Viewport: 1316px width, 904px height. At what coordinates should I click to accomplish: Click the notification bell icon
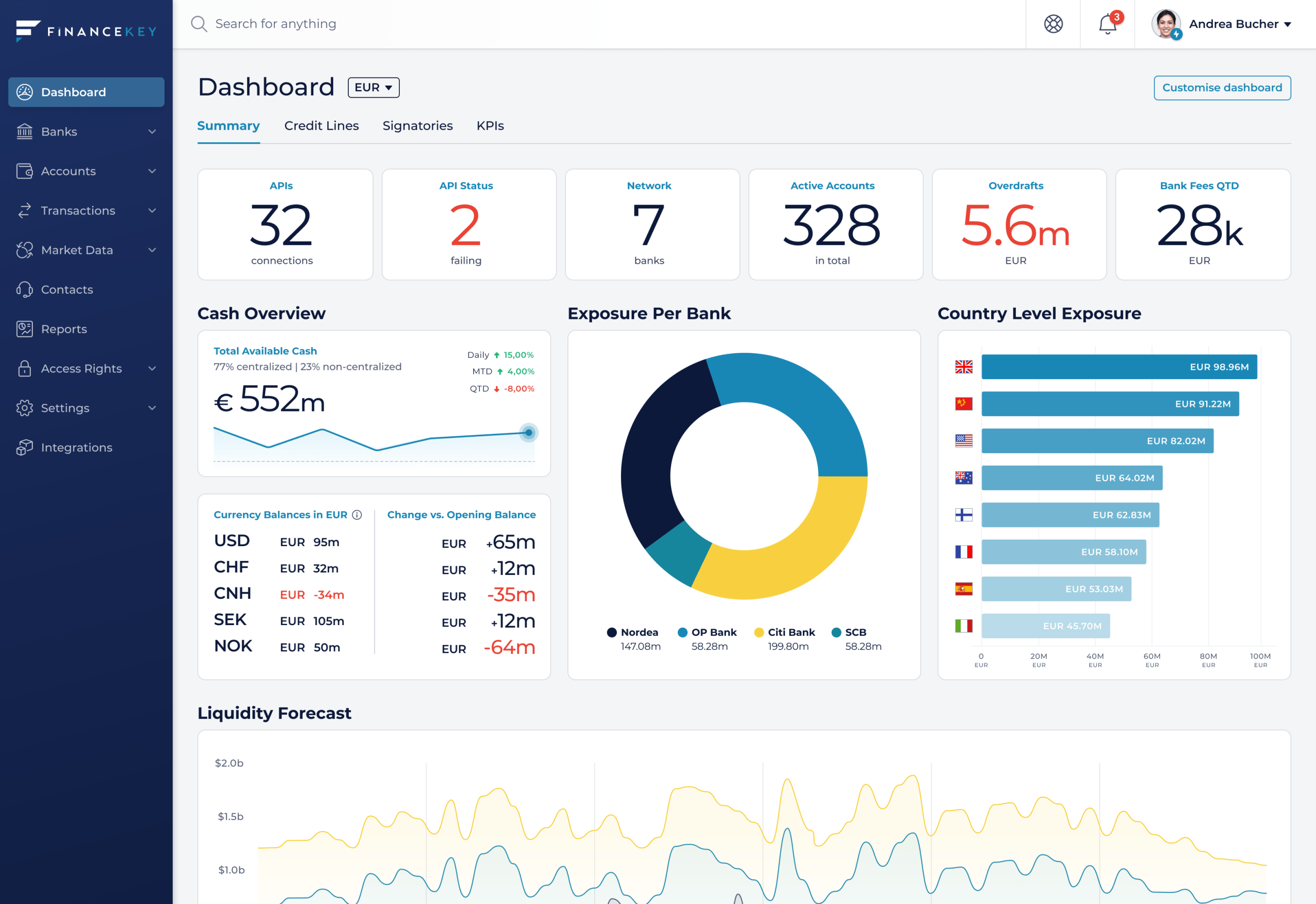[1107, 24]
